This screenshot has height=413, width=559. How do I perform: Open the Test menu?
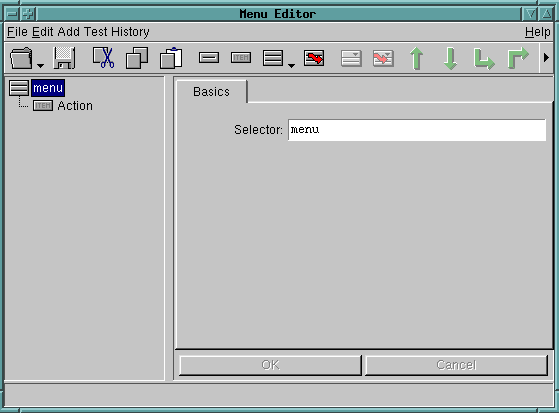pos(96,32)
